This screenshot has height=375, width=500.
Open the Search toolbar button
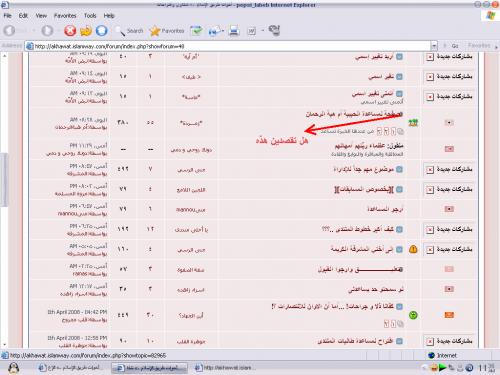point(129,31)
